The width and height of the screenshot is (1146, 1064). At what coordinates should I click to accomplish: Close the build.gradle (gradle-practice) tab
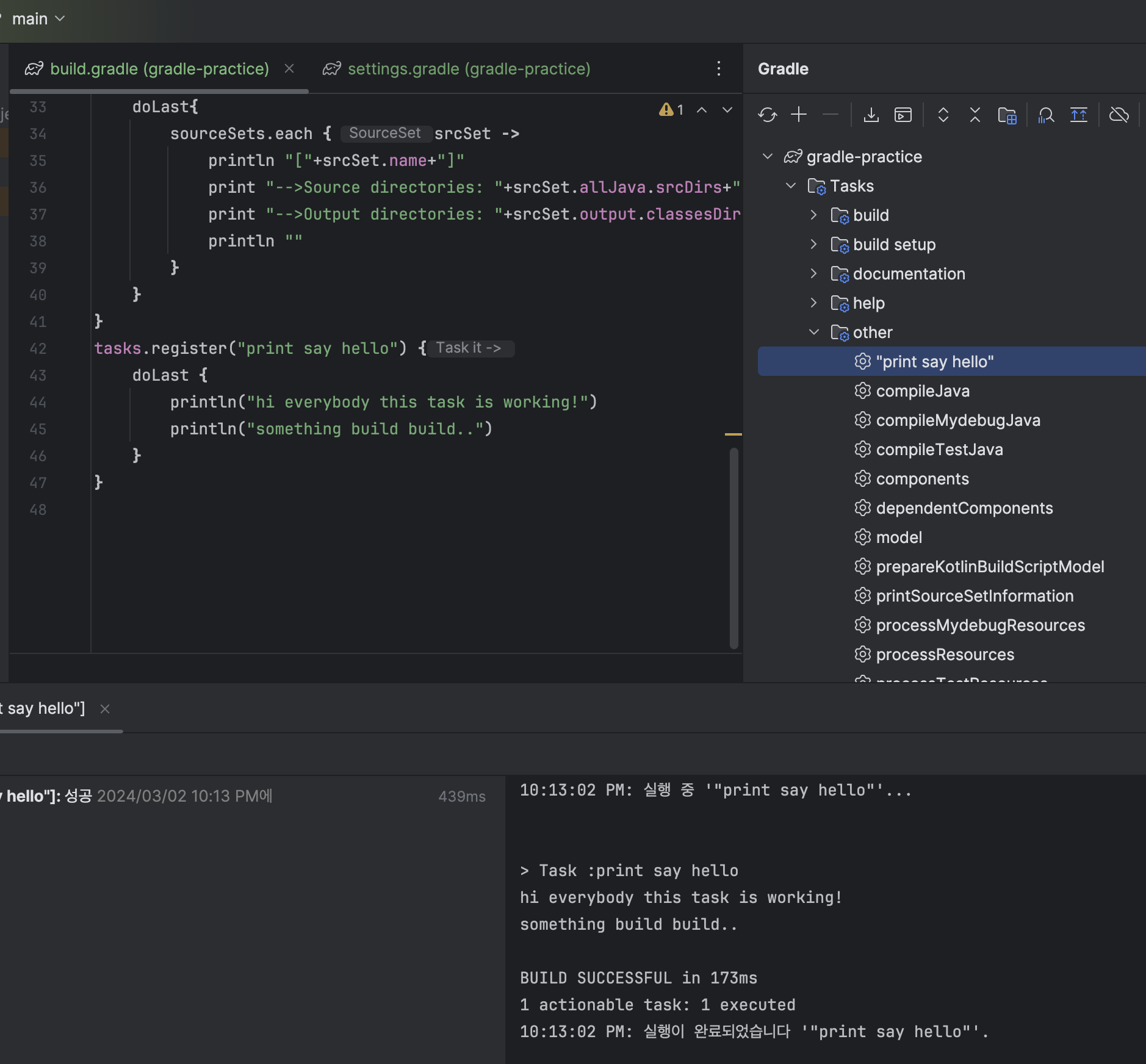pos(289,69)
